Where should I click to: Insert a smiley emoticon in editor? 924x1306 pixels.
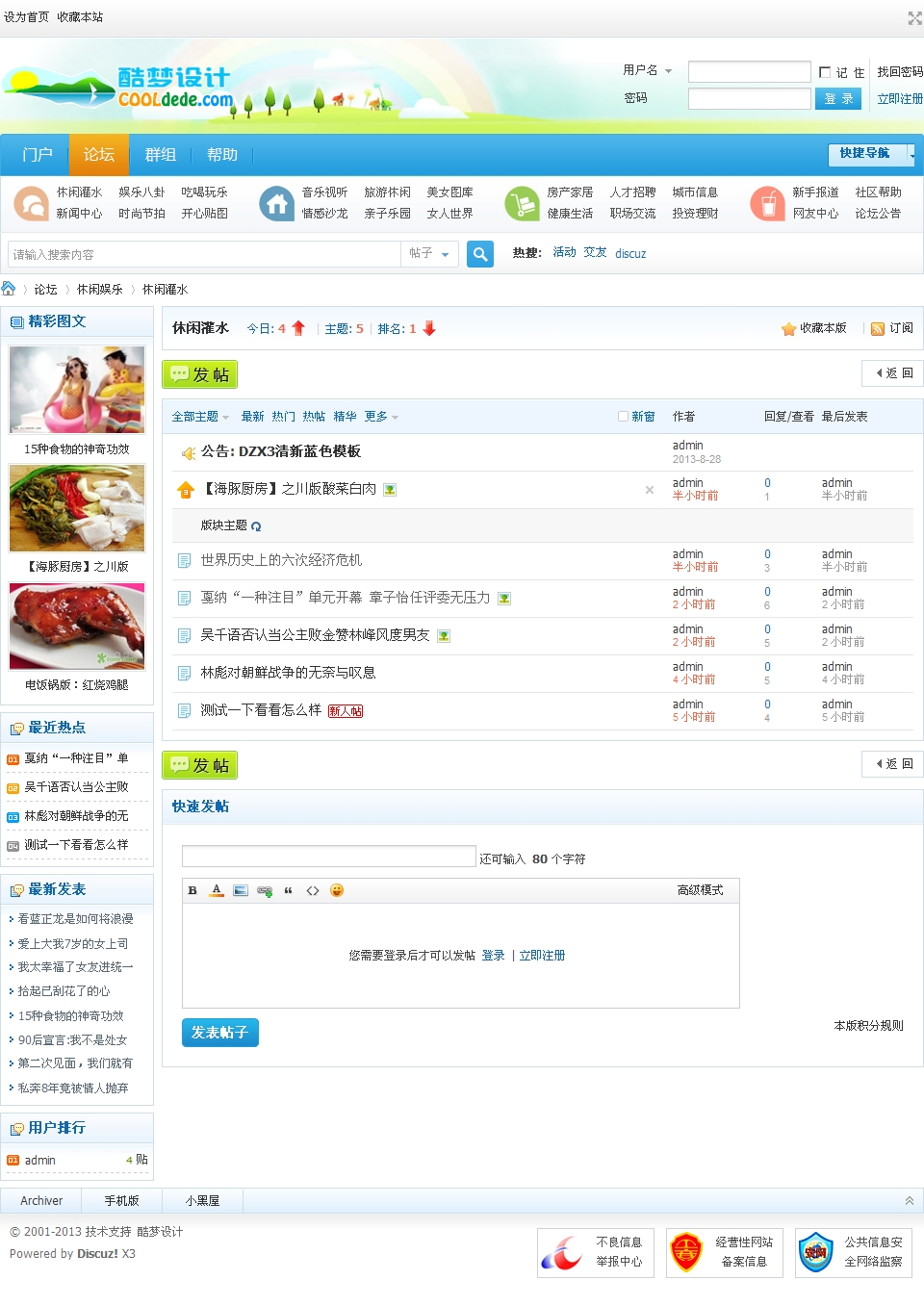(x=336, y=890)
